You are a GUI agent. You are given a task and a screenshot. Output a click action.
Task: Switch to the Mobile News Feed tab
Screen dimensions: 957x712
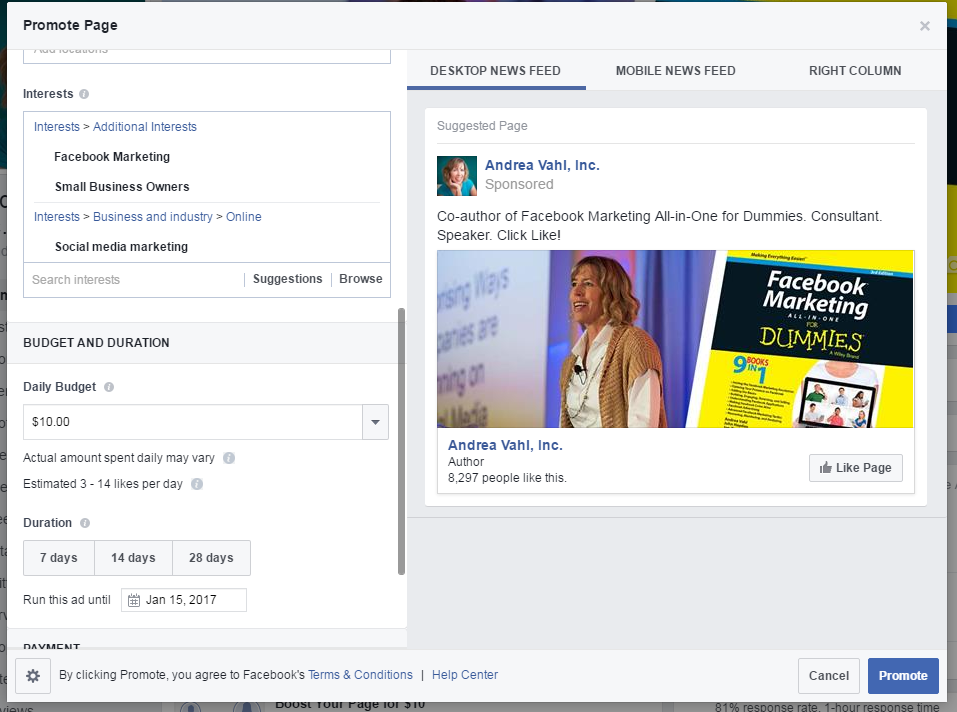676,71
